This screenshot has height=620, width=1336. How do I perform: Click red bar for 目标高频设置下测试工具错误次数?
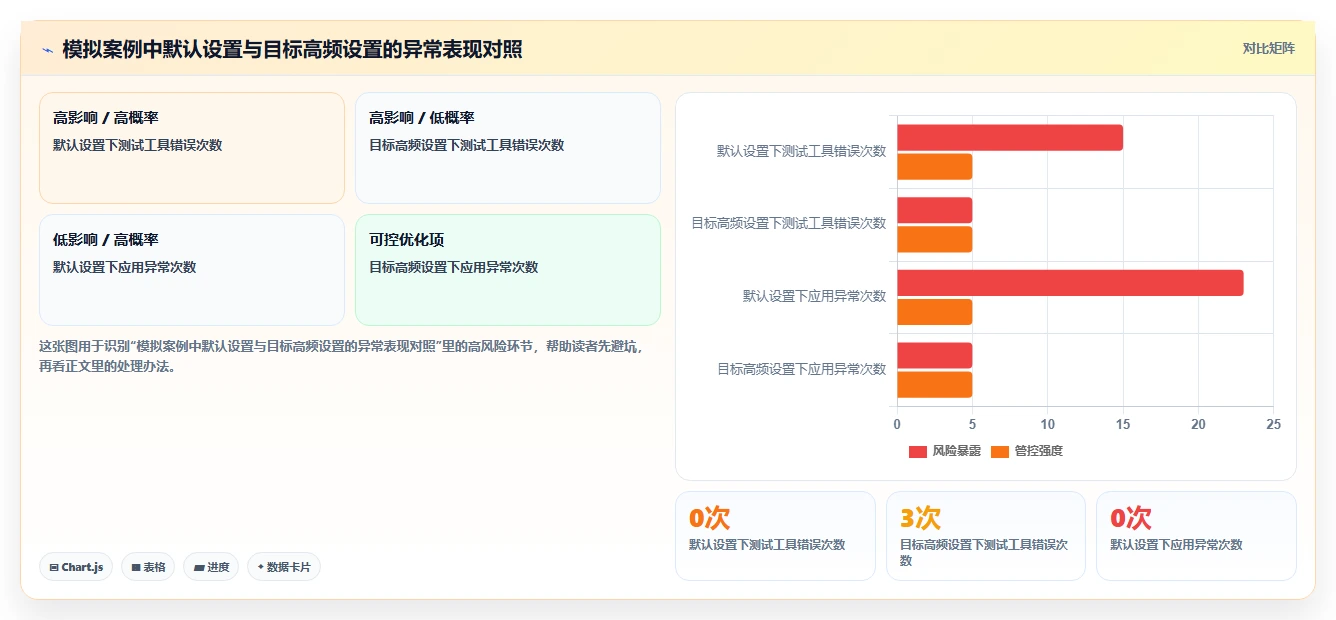(934, 210)
